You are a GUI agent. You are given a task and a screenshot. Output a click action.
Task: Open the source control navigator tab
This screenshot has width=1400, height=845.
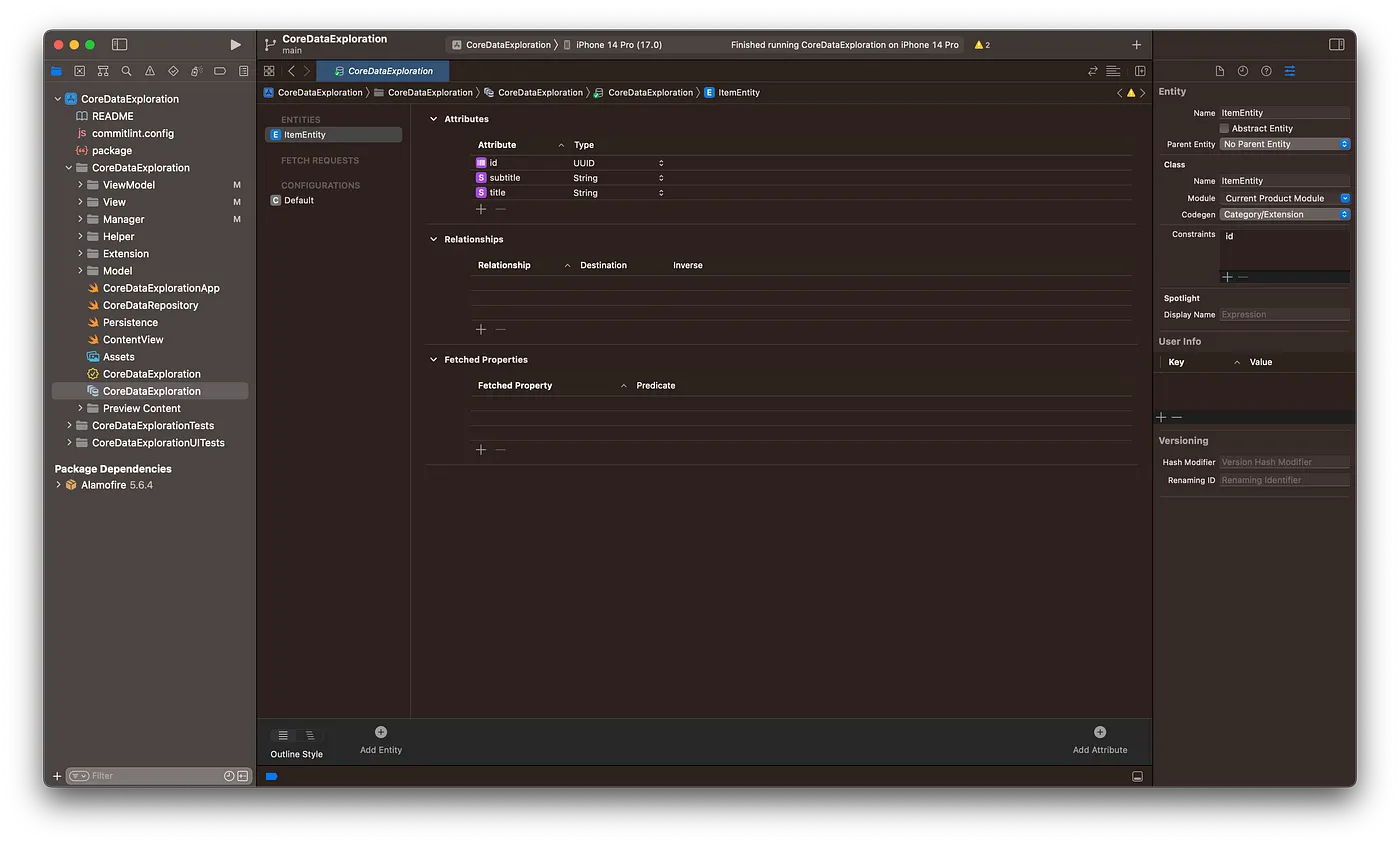click(x=79, y=71)
